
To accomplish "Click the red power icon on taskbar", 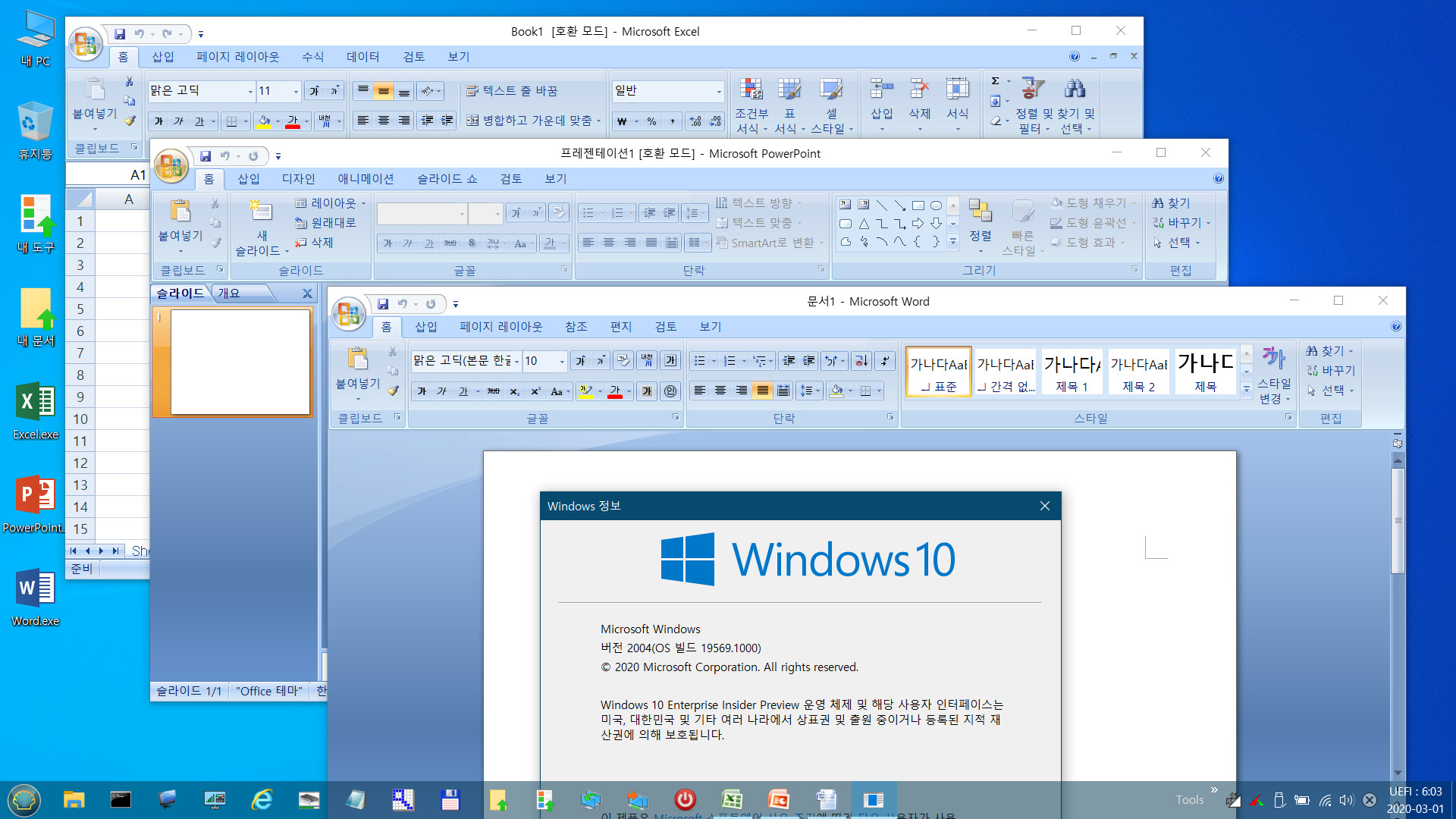I will tap(685, 799).
